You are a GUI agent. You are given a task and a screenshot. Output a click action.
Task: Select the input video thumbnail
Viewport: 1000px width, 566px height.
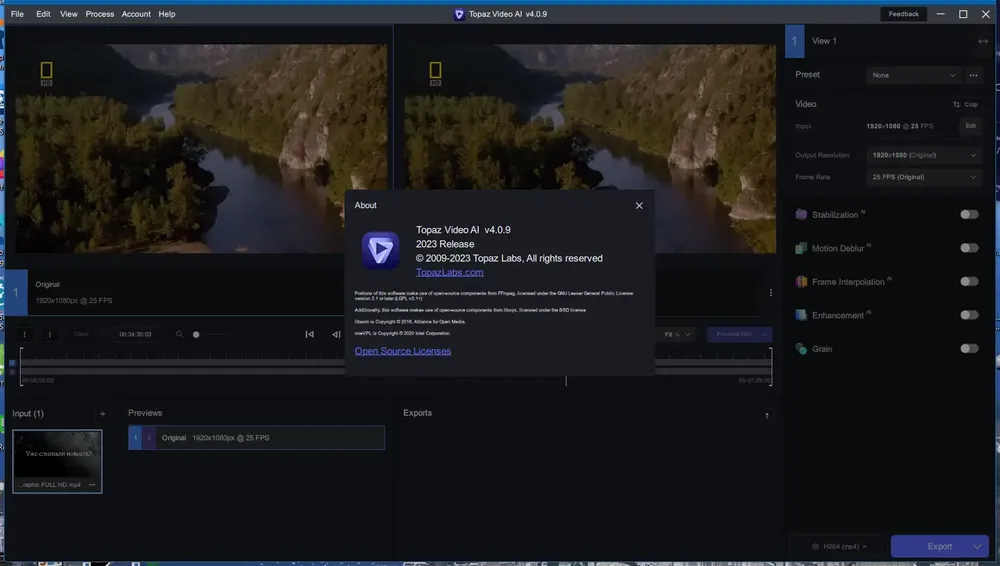click(x=57, y=461)
